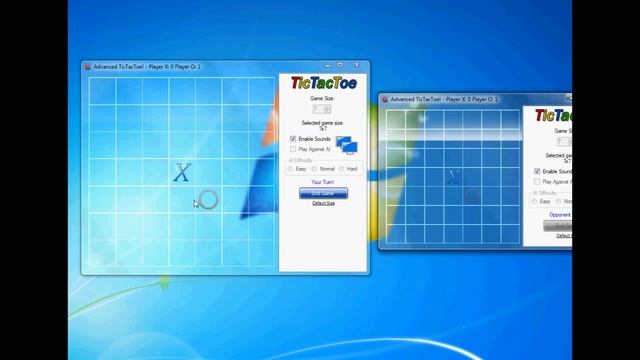Screen dimensions: 640x360
Task: Click the bottom-right cell of the left window's board
Action: [262, 253]
